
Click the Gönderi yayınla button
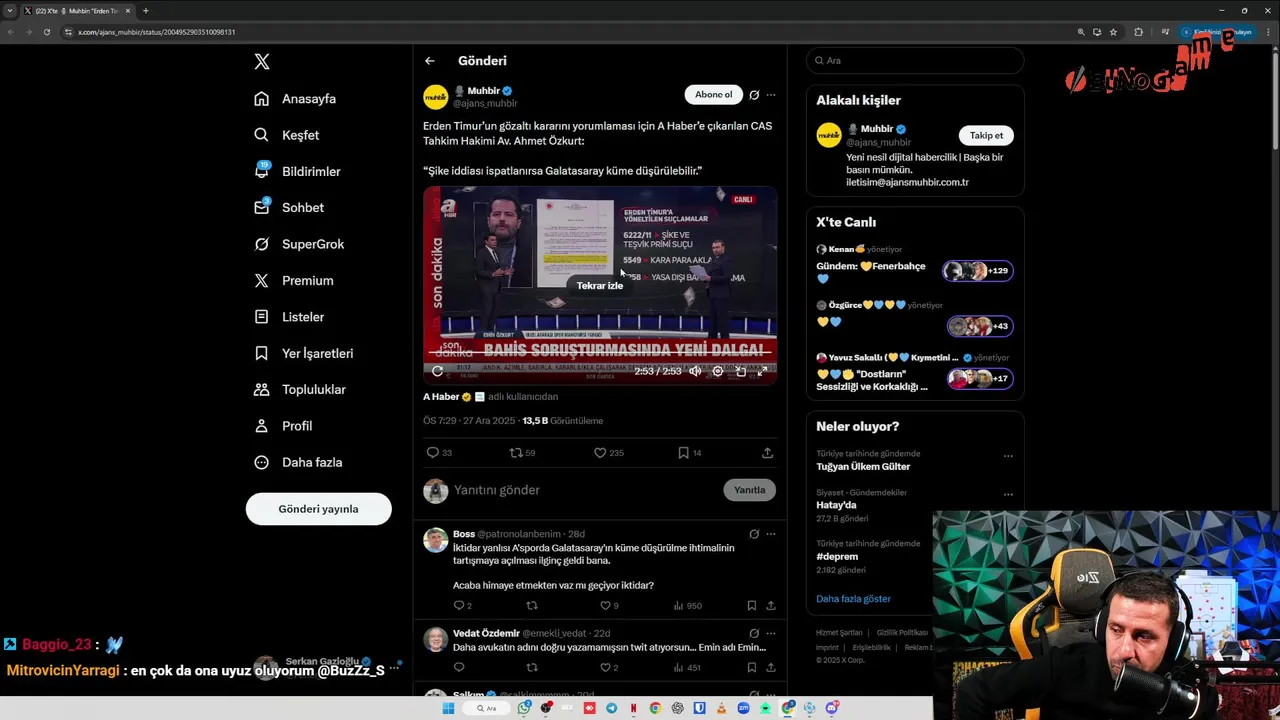[x=318, y=509]
